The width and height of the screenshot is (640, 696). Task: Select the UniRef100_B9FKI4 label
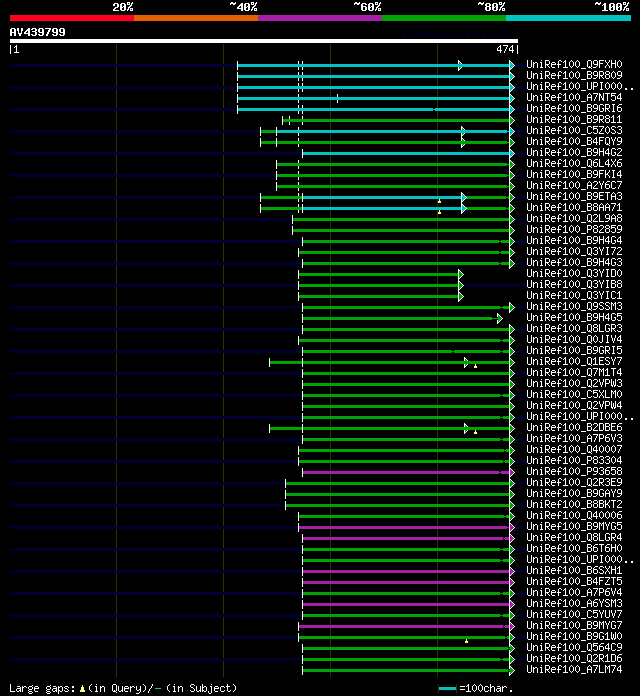click(x=574, y=174)
